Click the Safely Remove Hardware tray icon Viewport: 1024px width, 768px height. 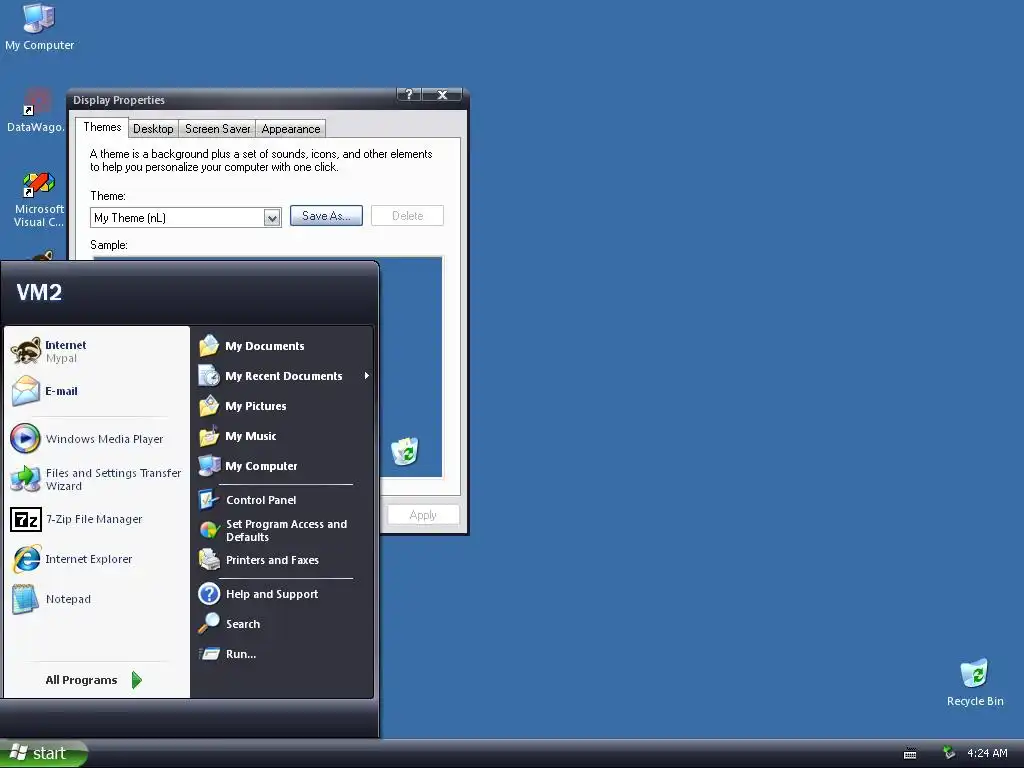click(x=949, y=753)
